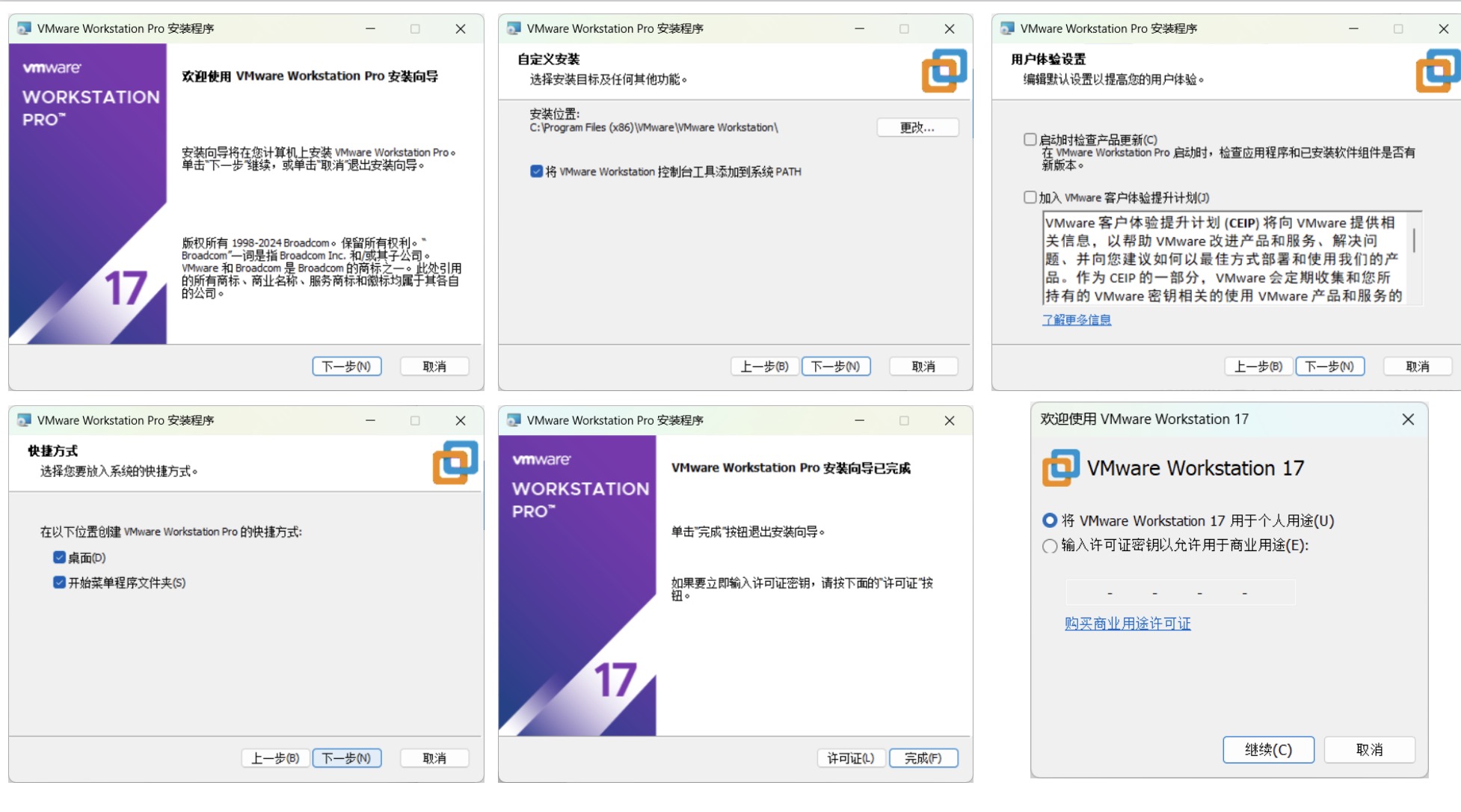Screen dimensions: 1461x812
Task: Click the license key input field
Action: pos(1180,591)
